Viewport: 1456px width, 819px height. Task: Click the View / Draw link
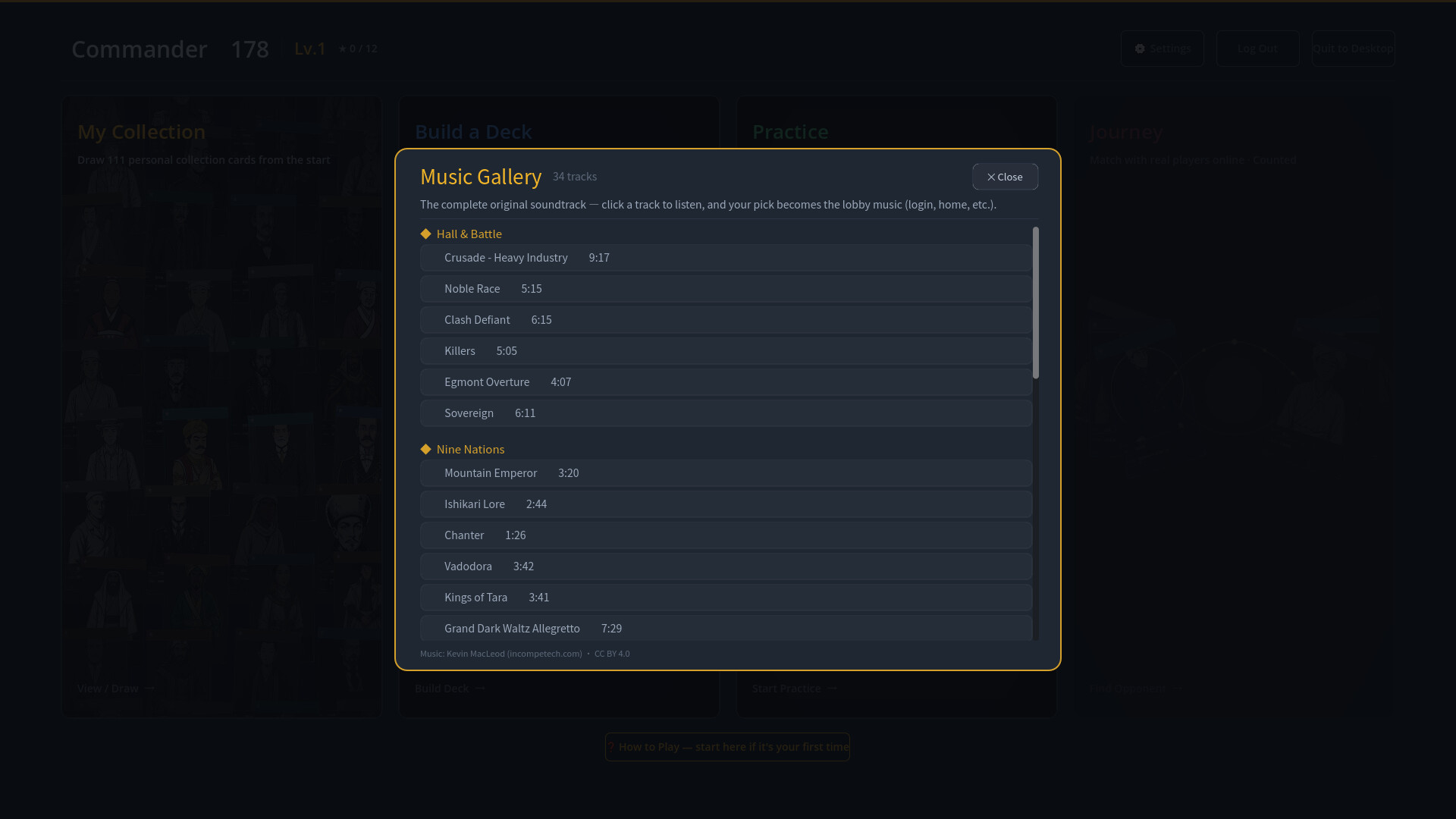(x=115, y=689)
